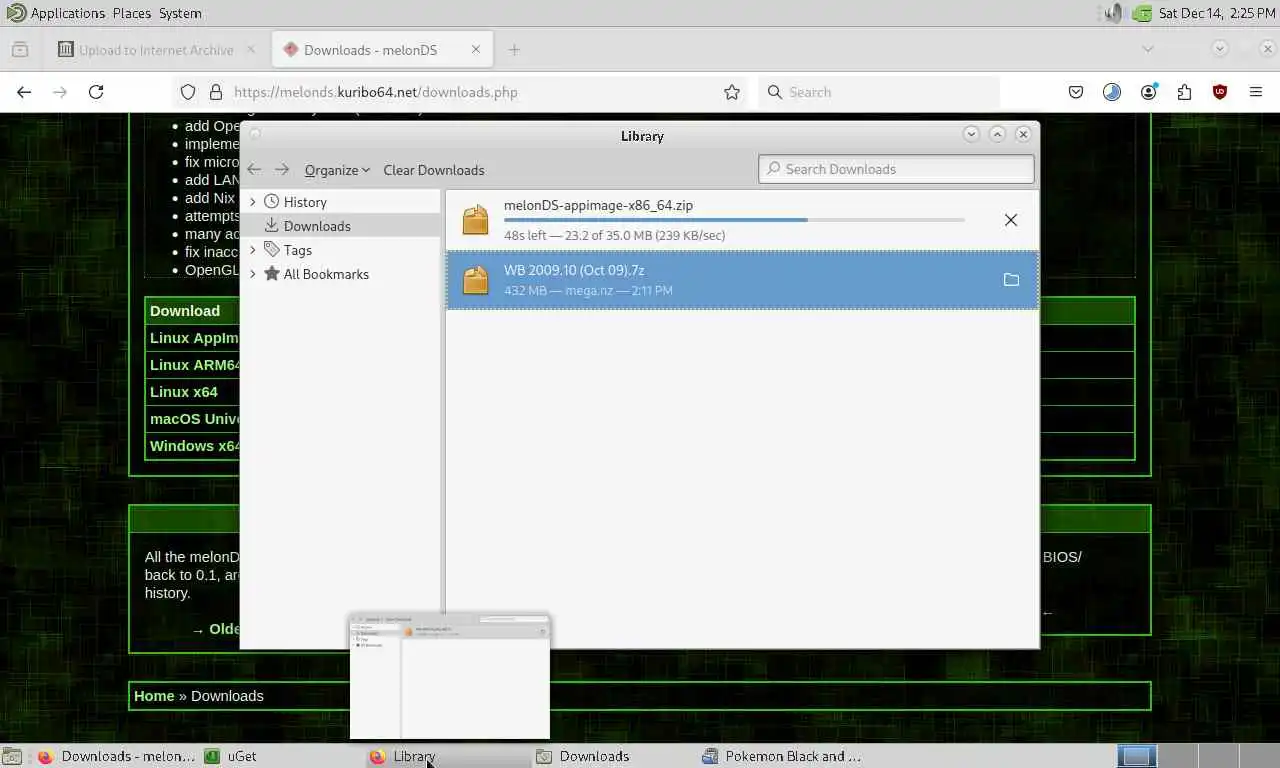Image resolution: width=1280 pixels, height=768 pixels.
Task: Select History in Library sidebar
Action: click(305, 202)
